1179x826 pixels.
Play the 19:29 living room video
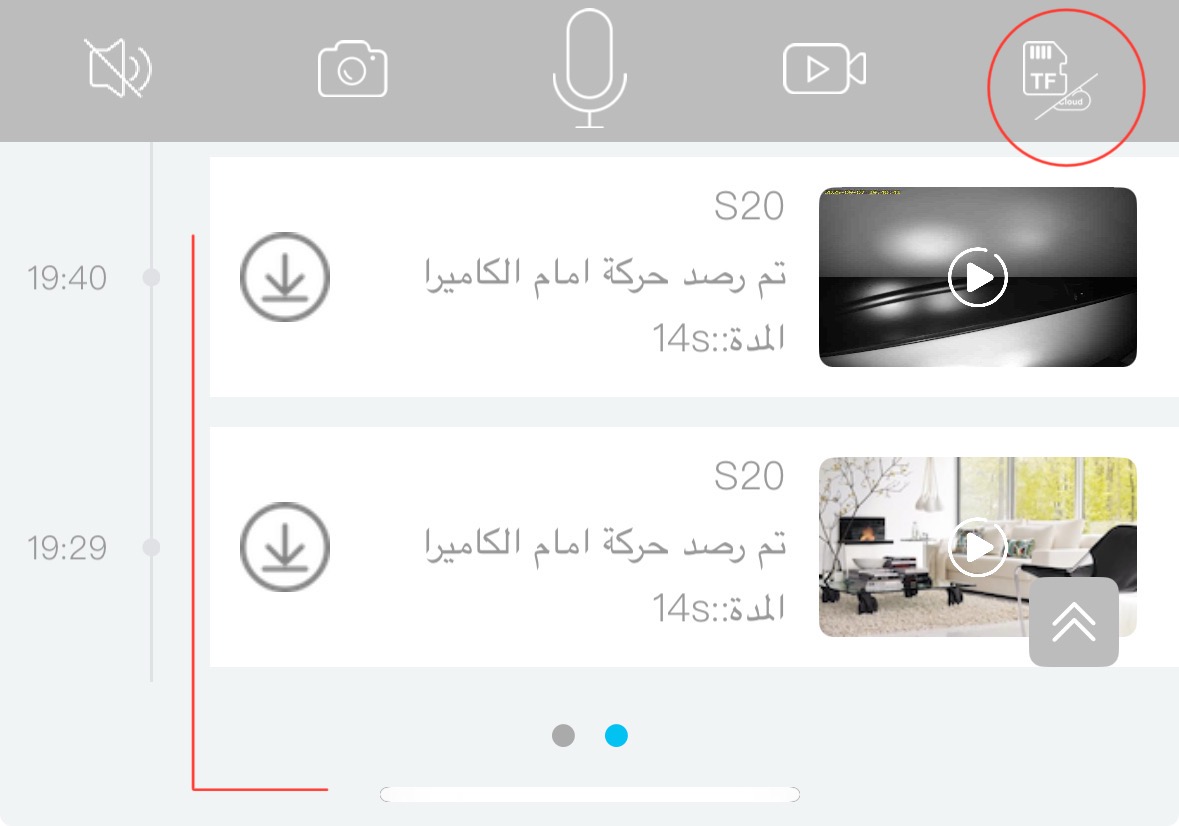tap(977, 547)
